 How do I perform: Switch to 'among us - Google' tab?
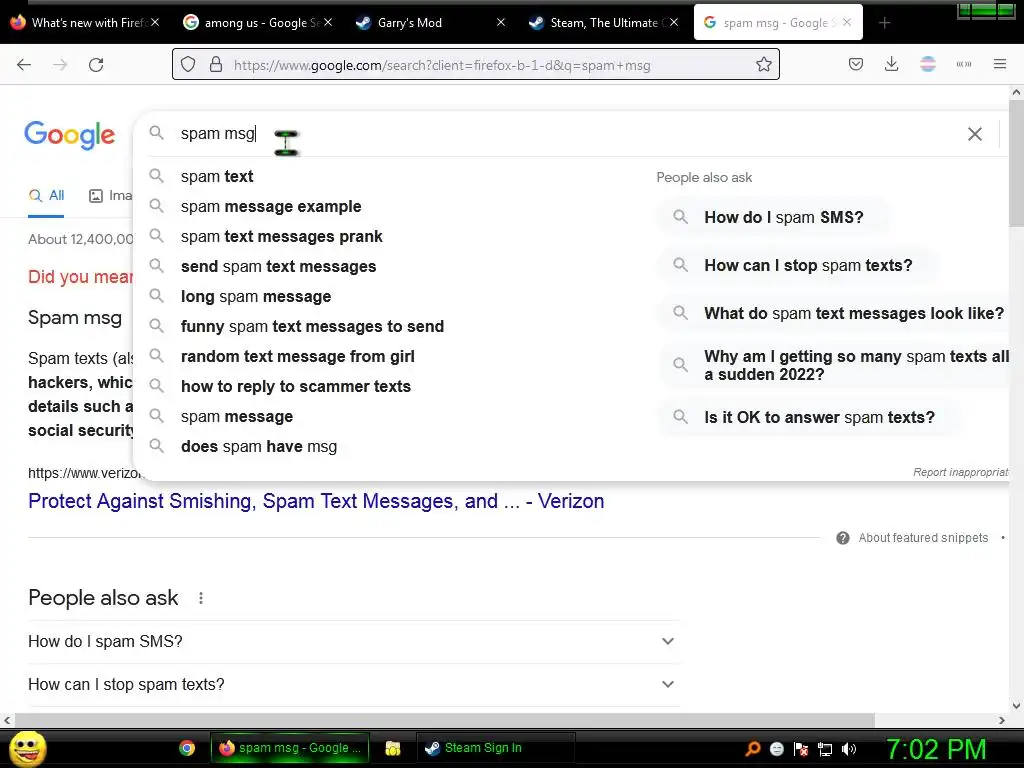(259, 23)
